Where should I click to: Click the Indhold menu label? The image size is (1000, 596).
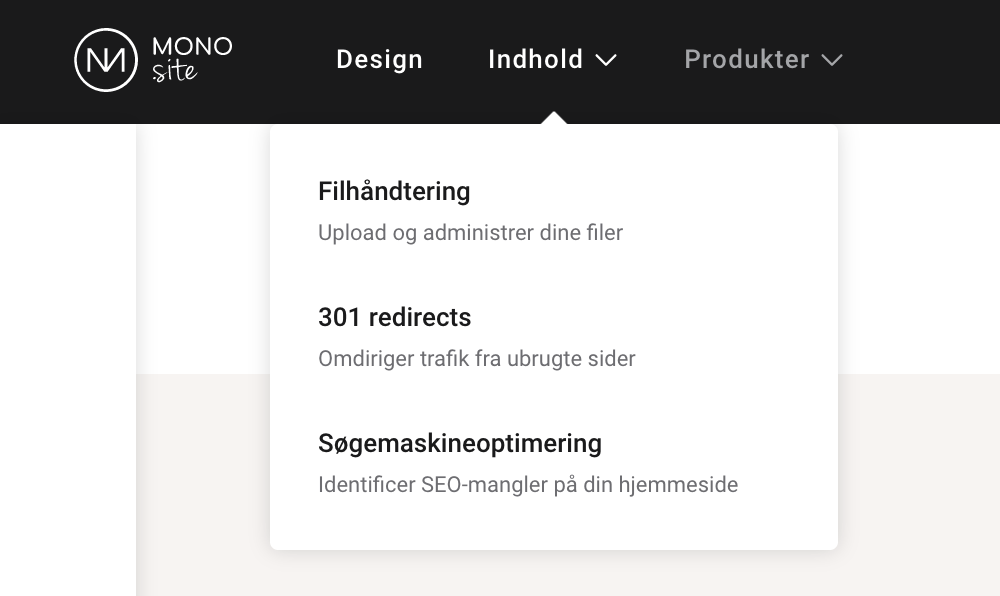[x=535, y=60]
